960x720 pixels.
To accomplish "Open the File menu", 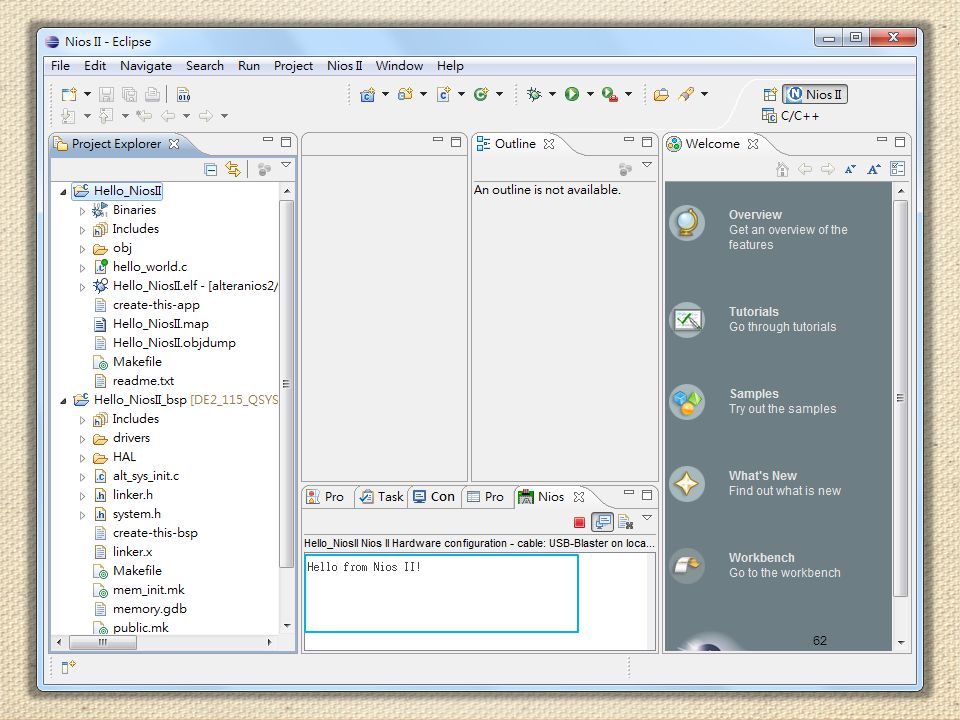I will click(60, 66).
